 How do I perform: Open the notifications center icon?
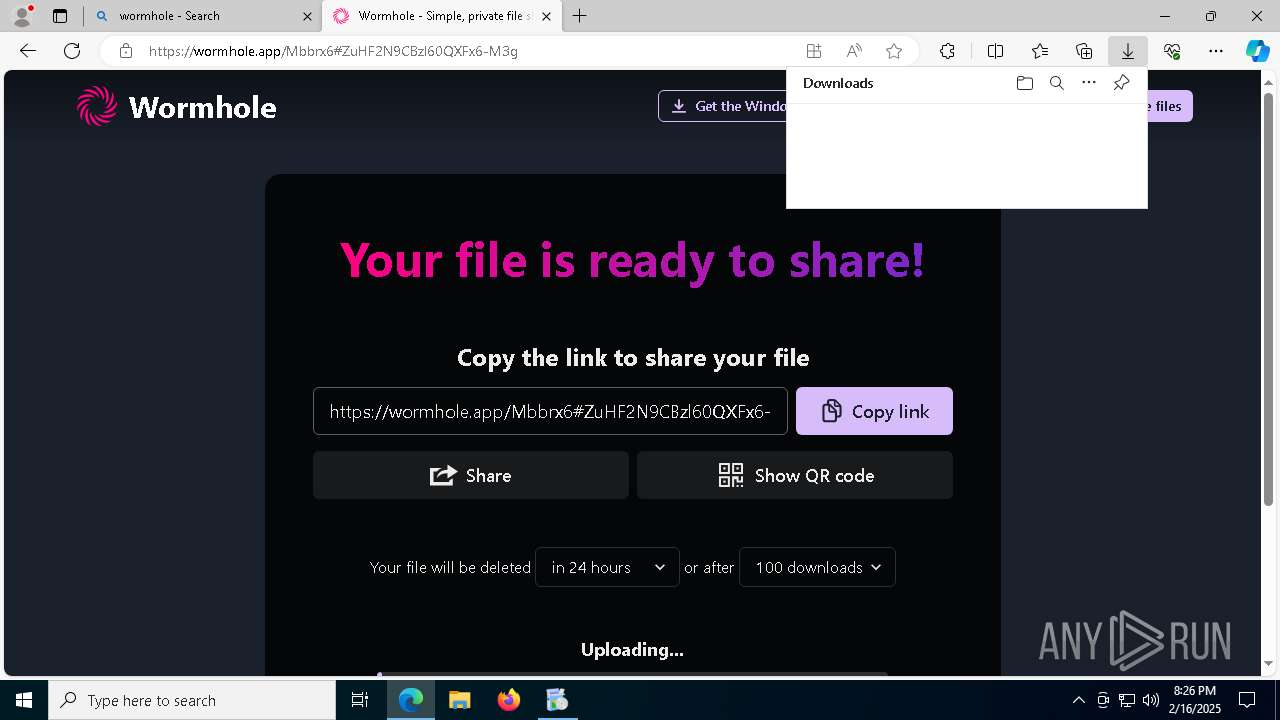(x=1247, y=700)
